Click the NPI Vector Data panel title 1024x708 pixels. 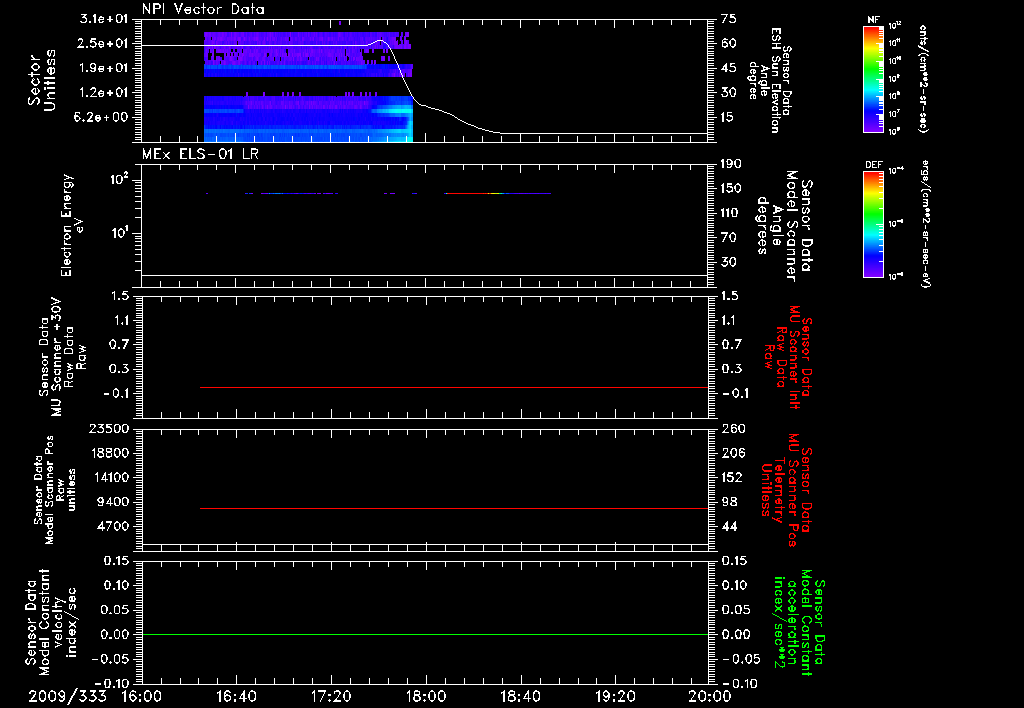pos(203,9)
